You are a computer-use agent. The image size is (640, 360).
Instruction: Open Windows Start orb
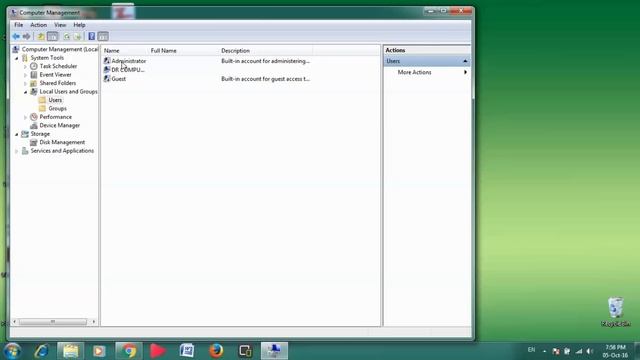[x=12, y=351]
